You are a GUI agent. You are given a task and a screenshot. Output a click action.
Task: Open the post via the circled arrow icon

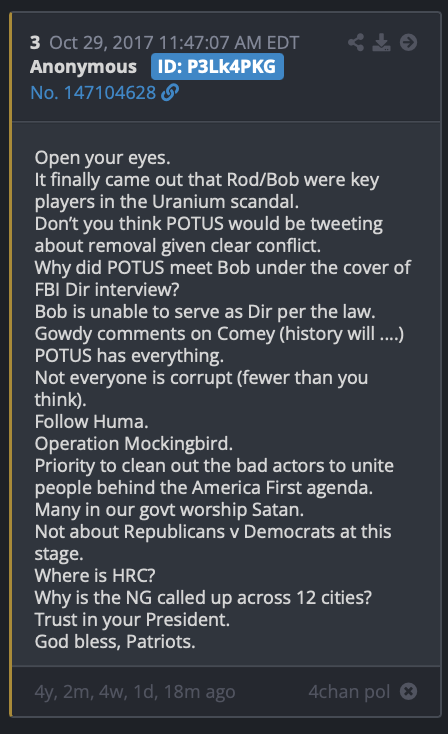408,43
